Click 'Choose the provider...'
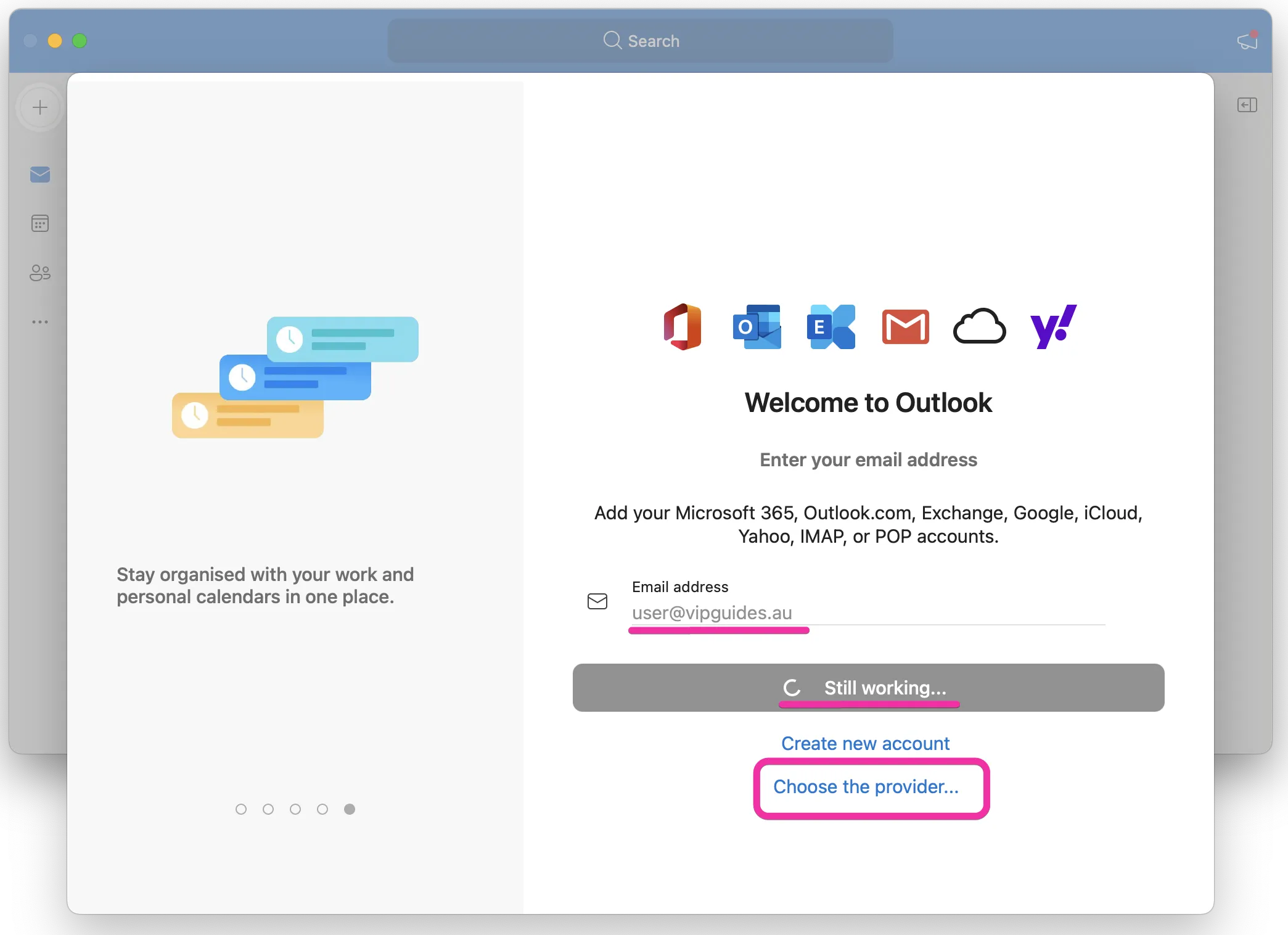Screen dimensions: 1288x935 coord(867,786)
